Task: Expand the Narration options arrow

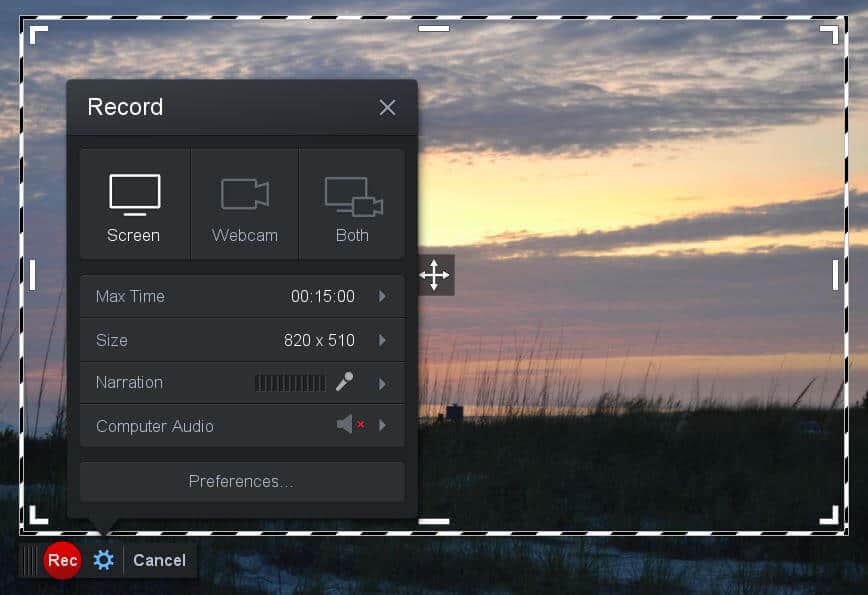Action: (383, 384)
